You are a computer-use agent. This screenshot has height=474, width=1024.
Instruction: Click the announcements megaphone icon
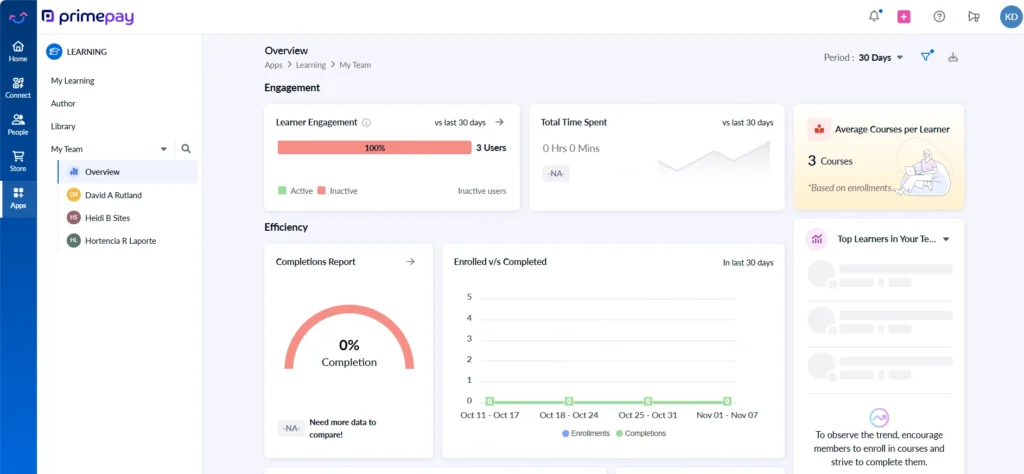[x=974, y=16]
